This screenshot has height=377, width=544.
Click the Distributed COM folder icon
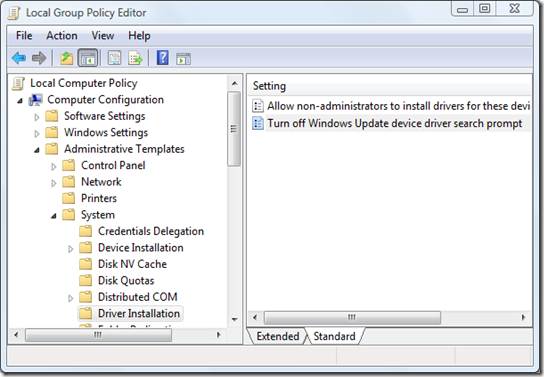(x=85, y=297)
